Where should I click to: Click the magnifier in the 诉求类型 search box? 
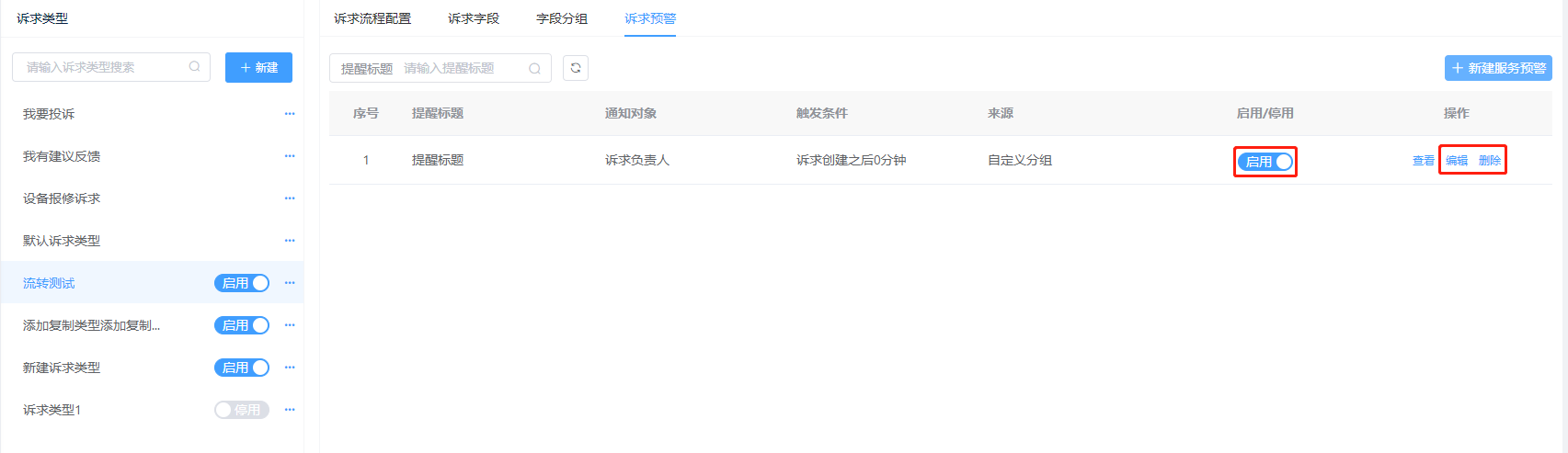tap(194, 67)
